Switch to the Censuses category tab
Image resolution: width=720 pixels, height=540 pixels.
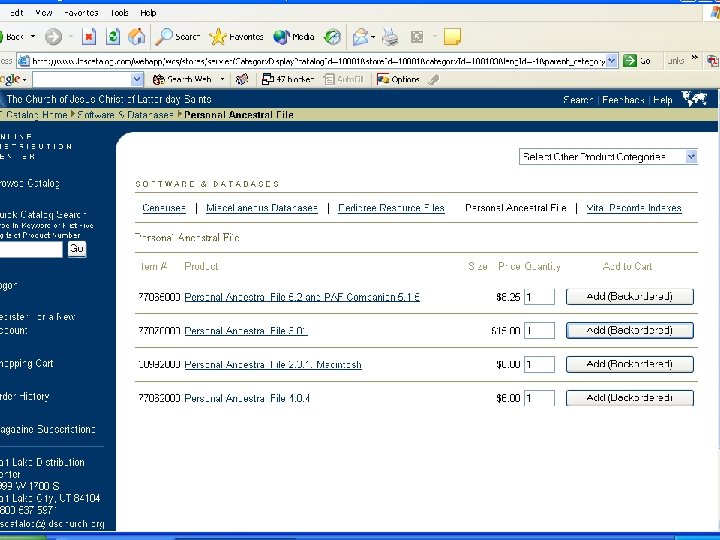pos(164,208)
